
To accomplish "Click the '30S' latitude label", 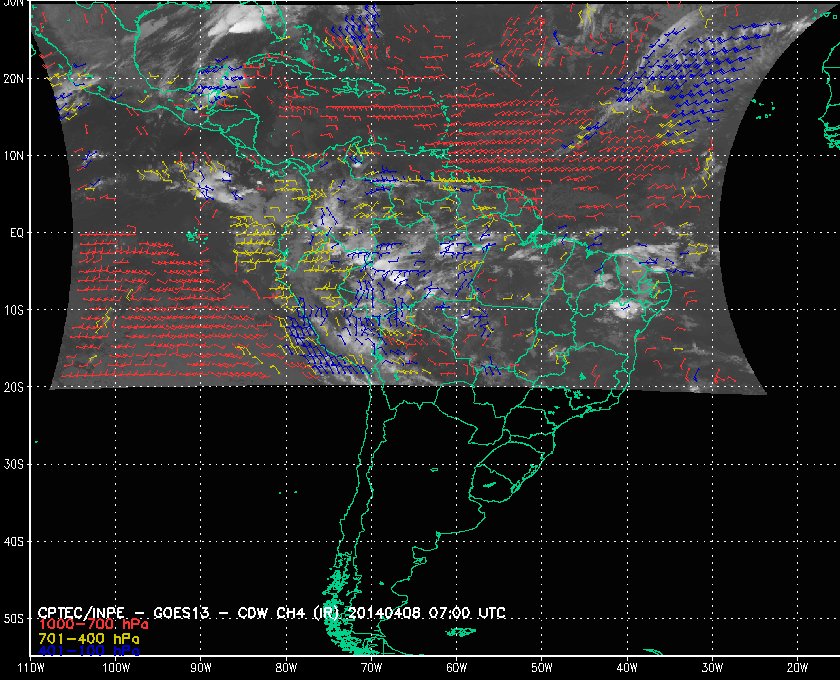I will pos(13,465).
